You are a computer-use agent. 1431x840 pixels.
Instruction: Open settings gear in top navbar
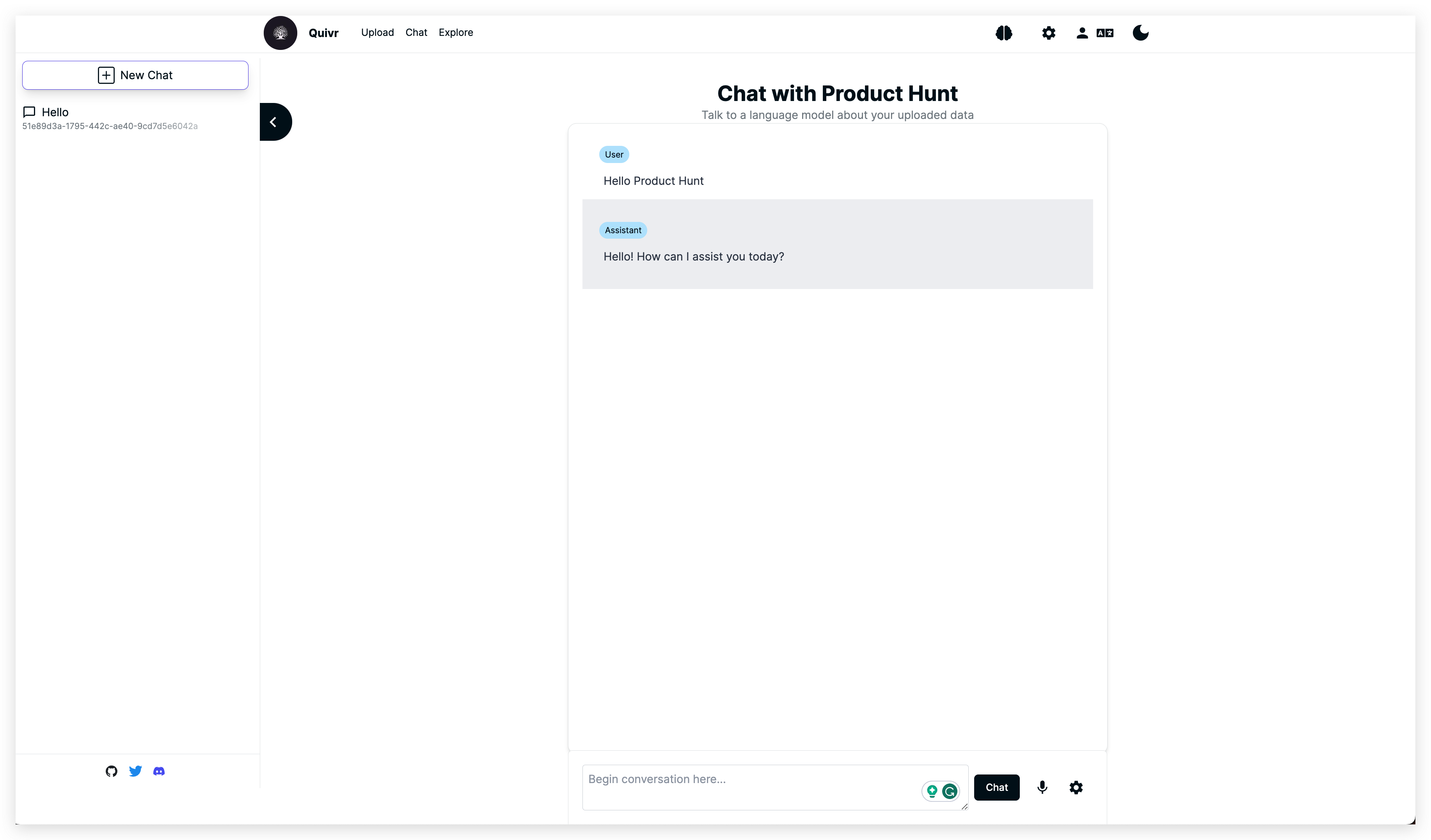tap(1048, 33)
